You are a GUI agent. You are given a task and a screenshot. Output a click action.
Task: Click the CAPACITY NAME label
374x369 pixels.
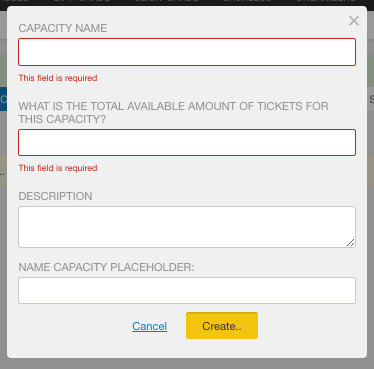tap(63, 28)
